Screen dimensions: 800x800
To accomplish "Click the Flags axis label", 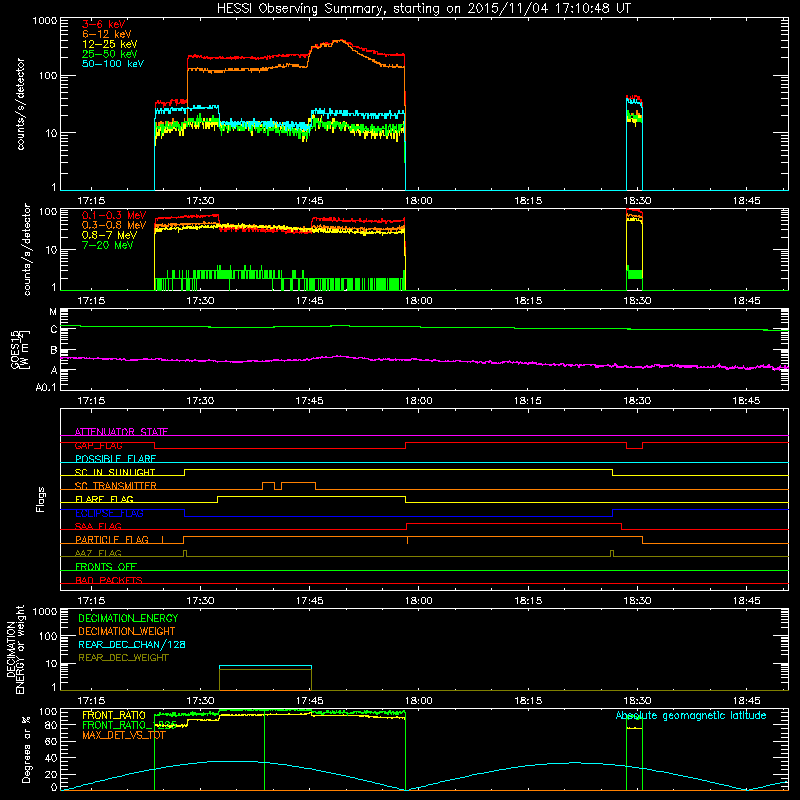I will click(41, 499).
